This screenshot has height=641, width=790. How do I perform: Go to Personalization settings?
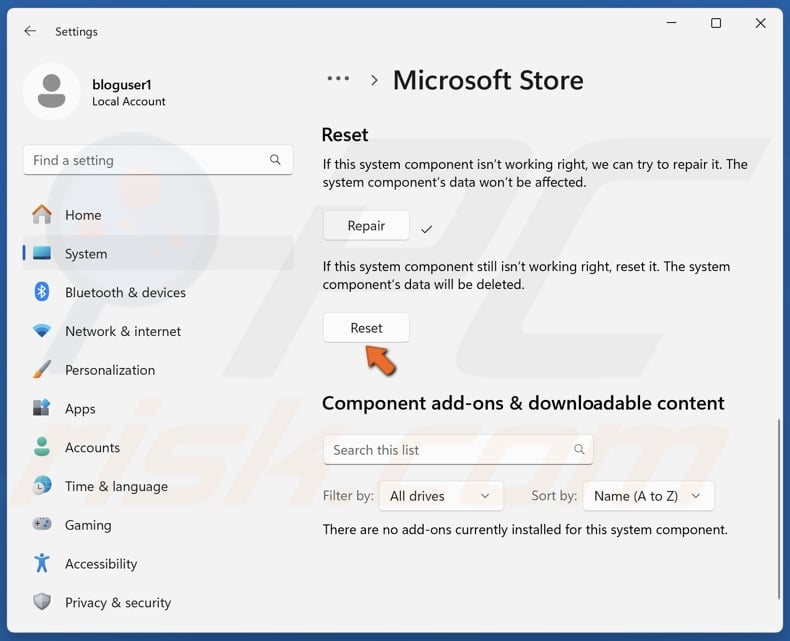pos(109,370)
